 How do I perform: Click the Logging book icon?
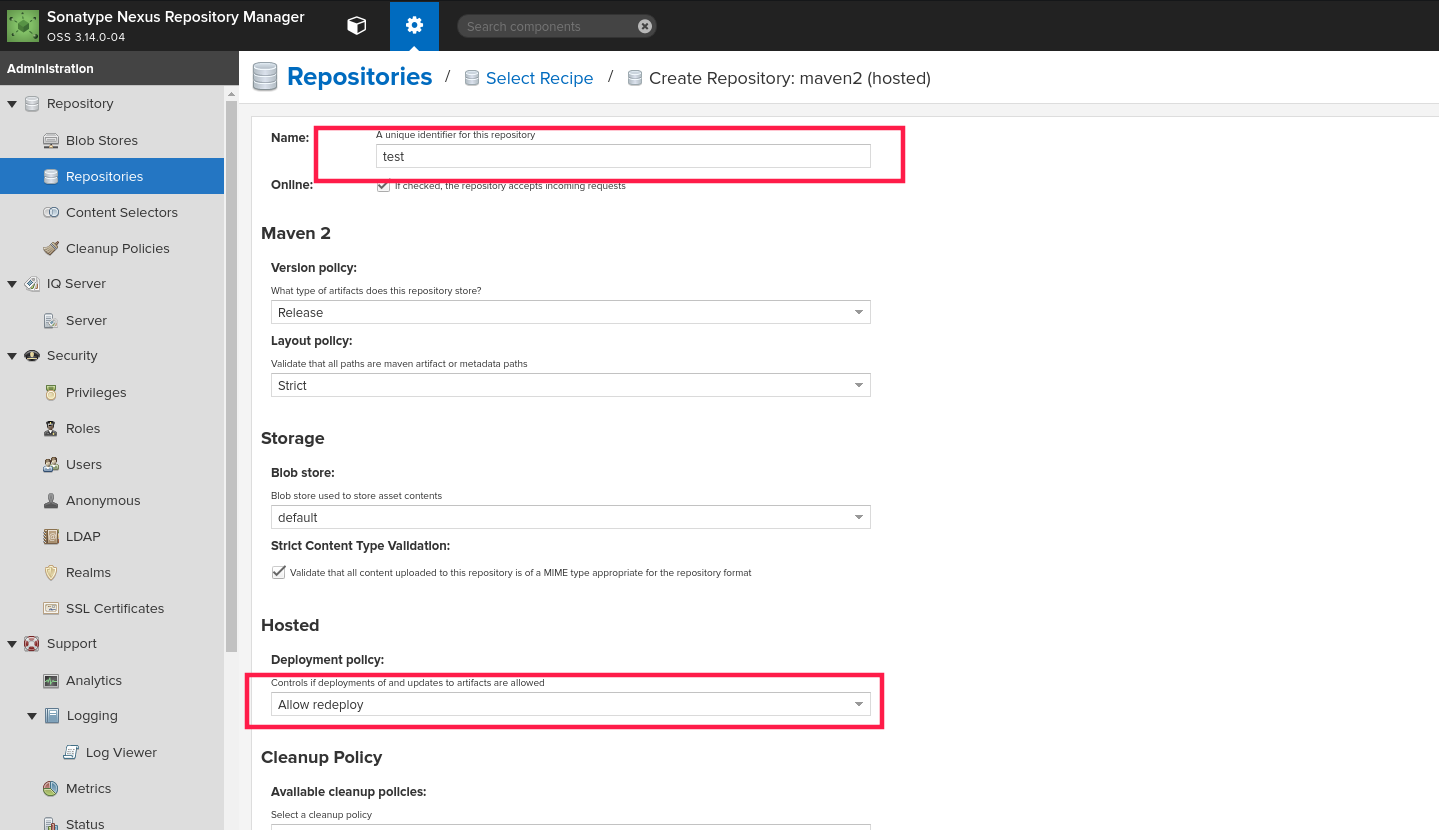(52, 716)
